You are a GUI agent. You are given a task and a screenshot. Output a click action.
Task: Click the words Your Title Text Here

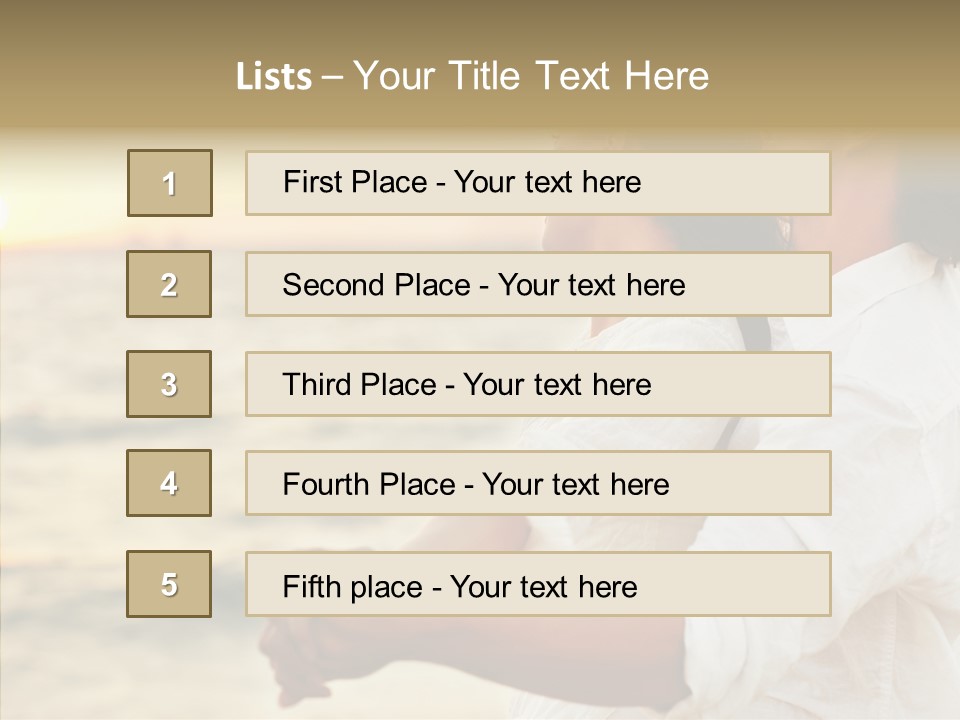pyautogui.click(x=531, y=76)
